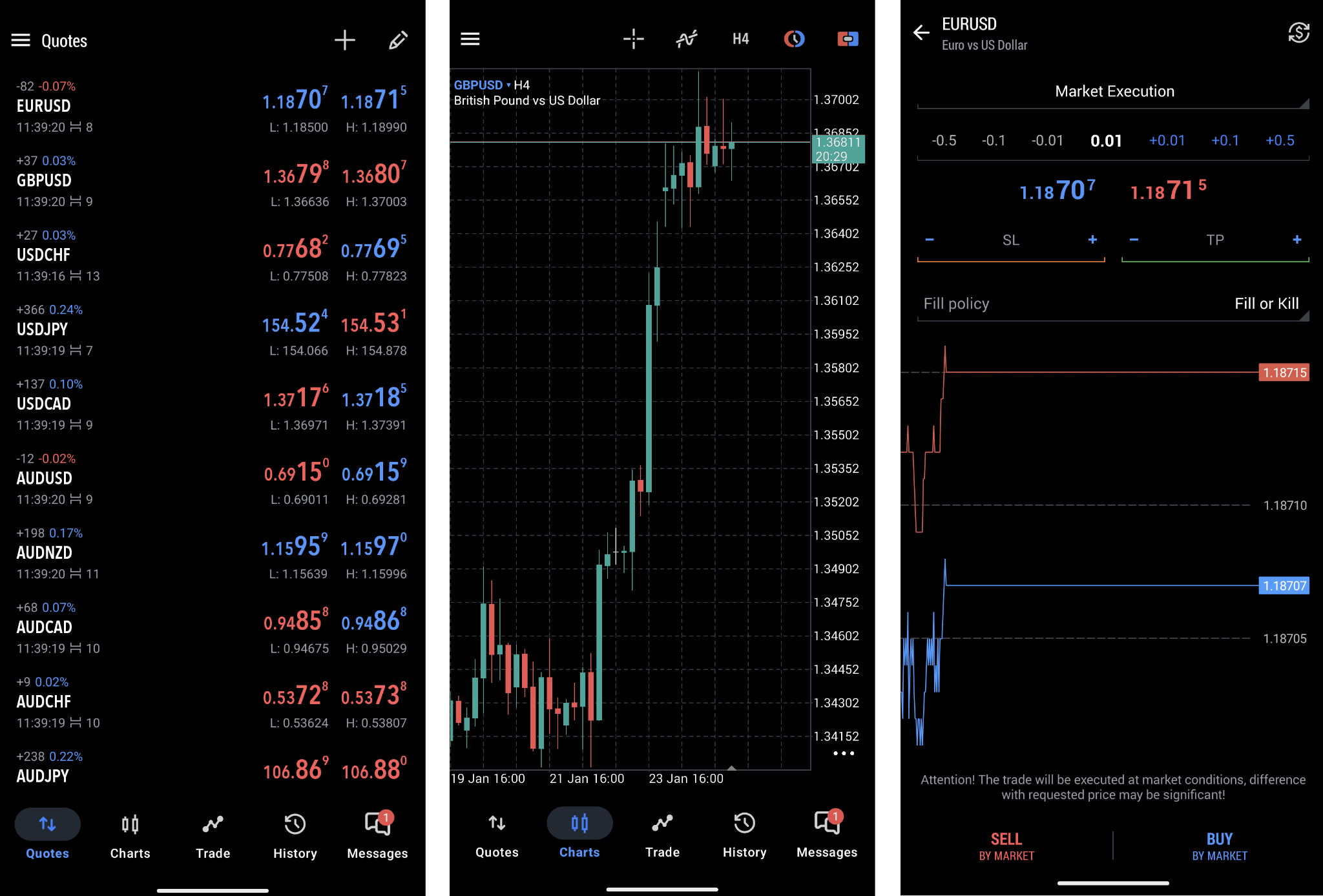Open Messages tab from chart screen

click(827, 835)
